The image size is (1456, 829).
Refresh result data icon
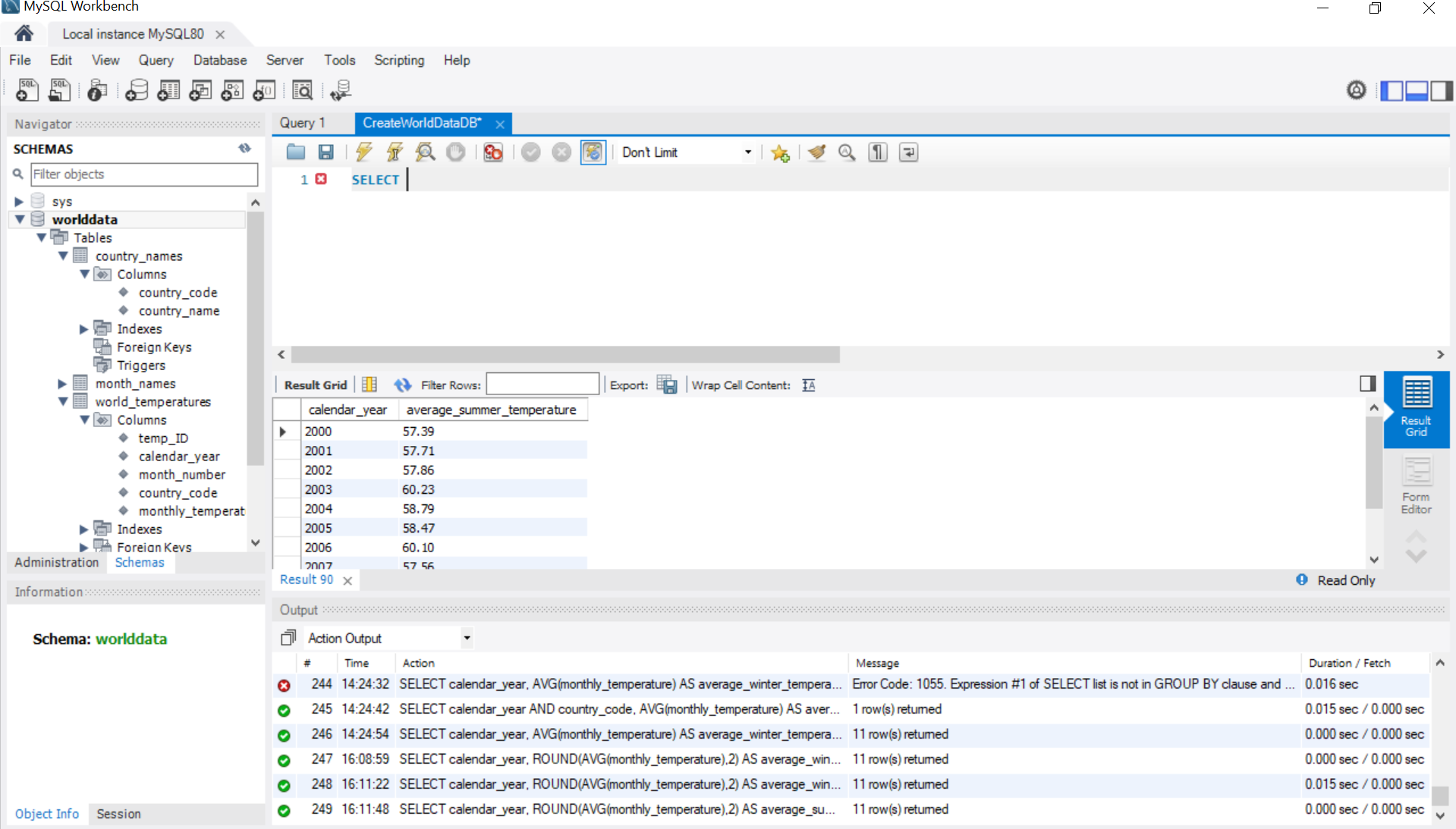pos(402,385)
